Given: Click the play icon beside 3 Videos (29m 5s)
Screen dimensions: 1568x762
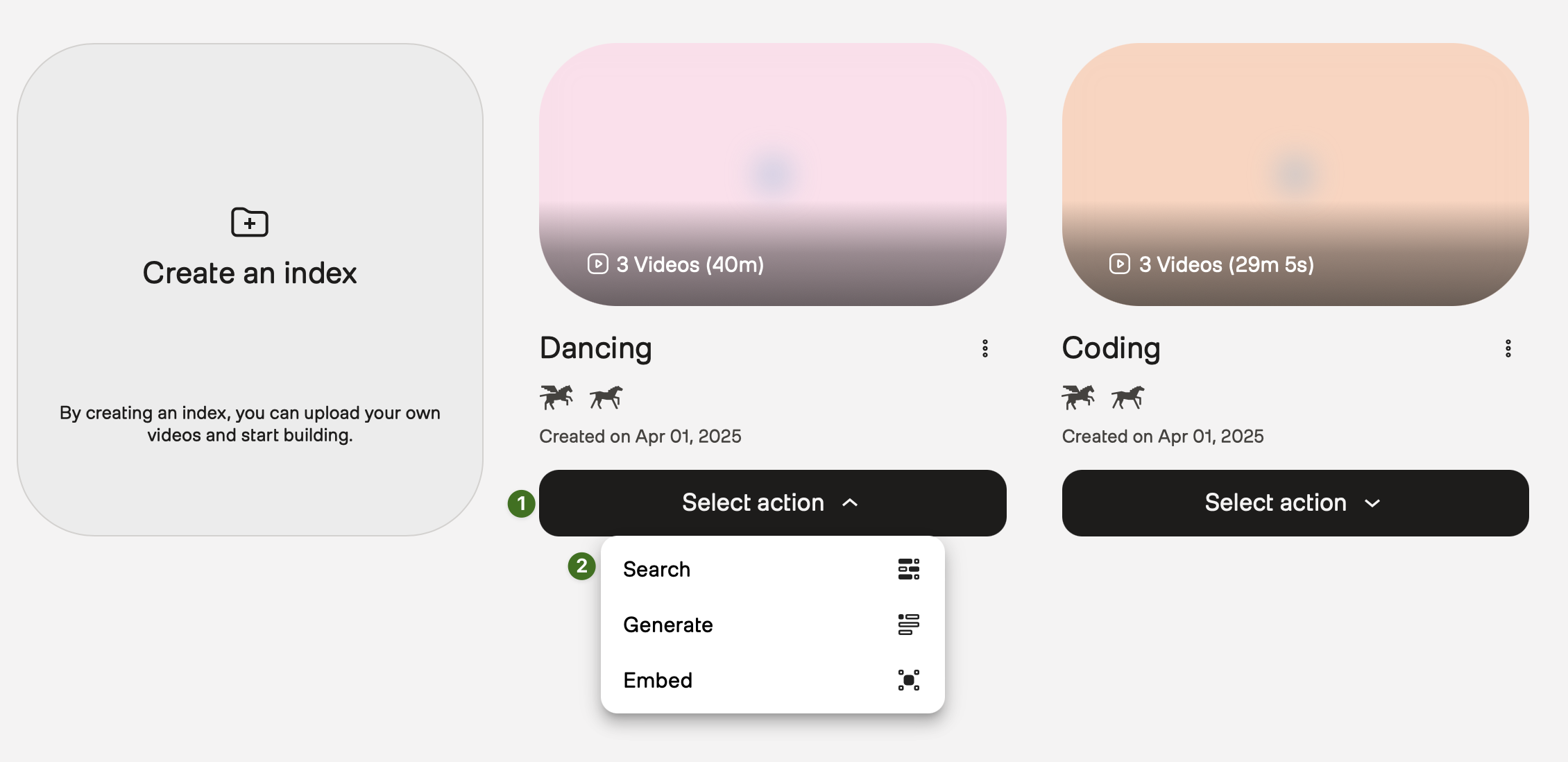Looking at the screenshot, I should pyautogui.click(x=1120, y=264).
